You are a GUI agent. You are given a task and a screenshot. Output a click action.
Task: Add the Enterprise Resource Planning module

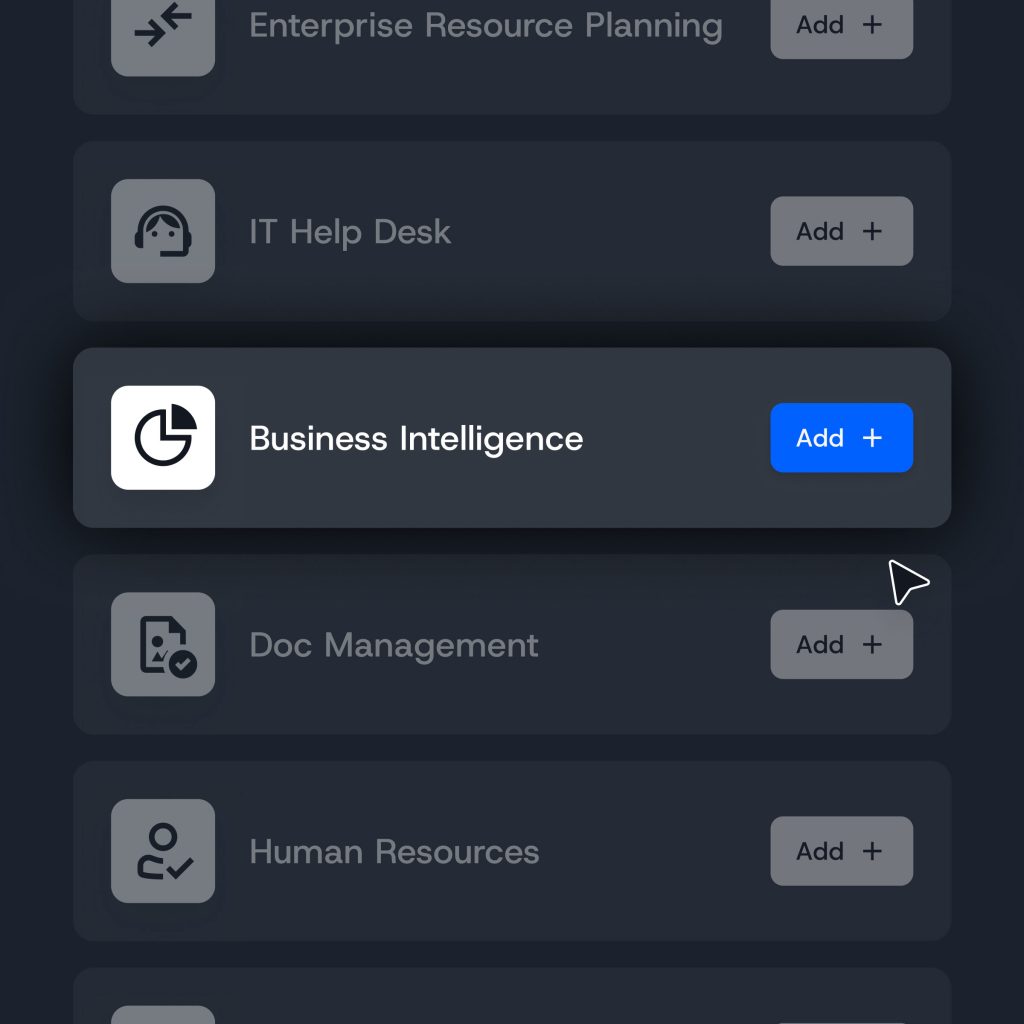(x=841, y=26)
